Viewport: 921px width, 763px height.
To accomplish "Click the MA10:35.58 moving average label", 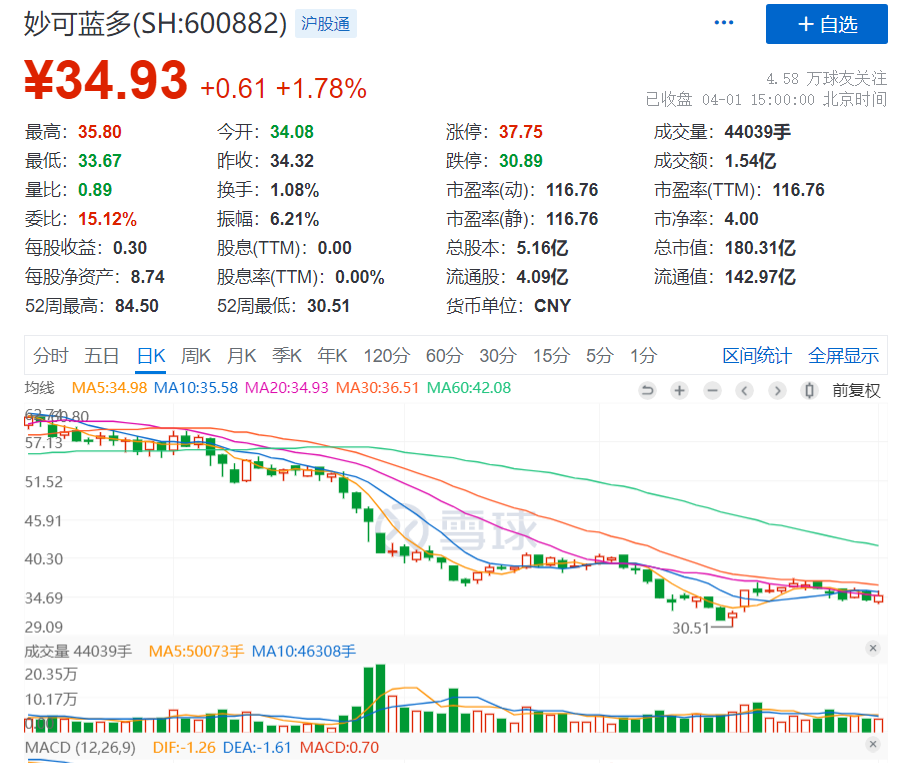I will coord(196,388).
